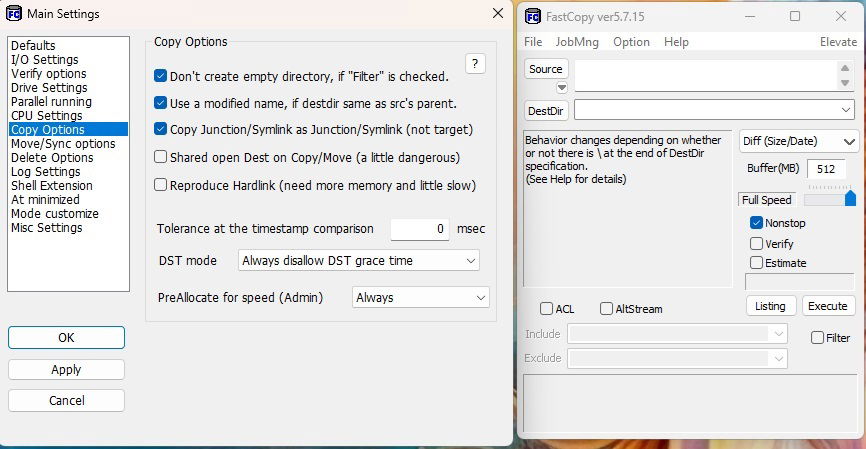The image size is (866, 449).
Task: Close the Main Settings dialog
Action: (498, 13)
